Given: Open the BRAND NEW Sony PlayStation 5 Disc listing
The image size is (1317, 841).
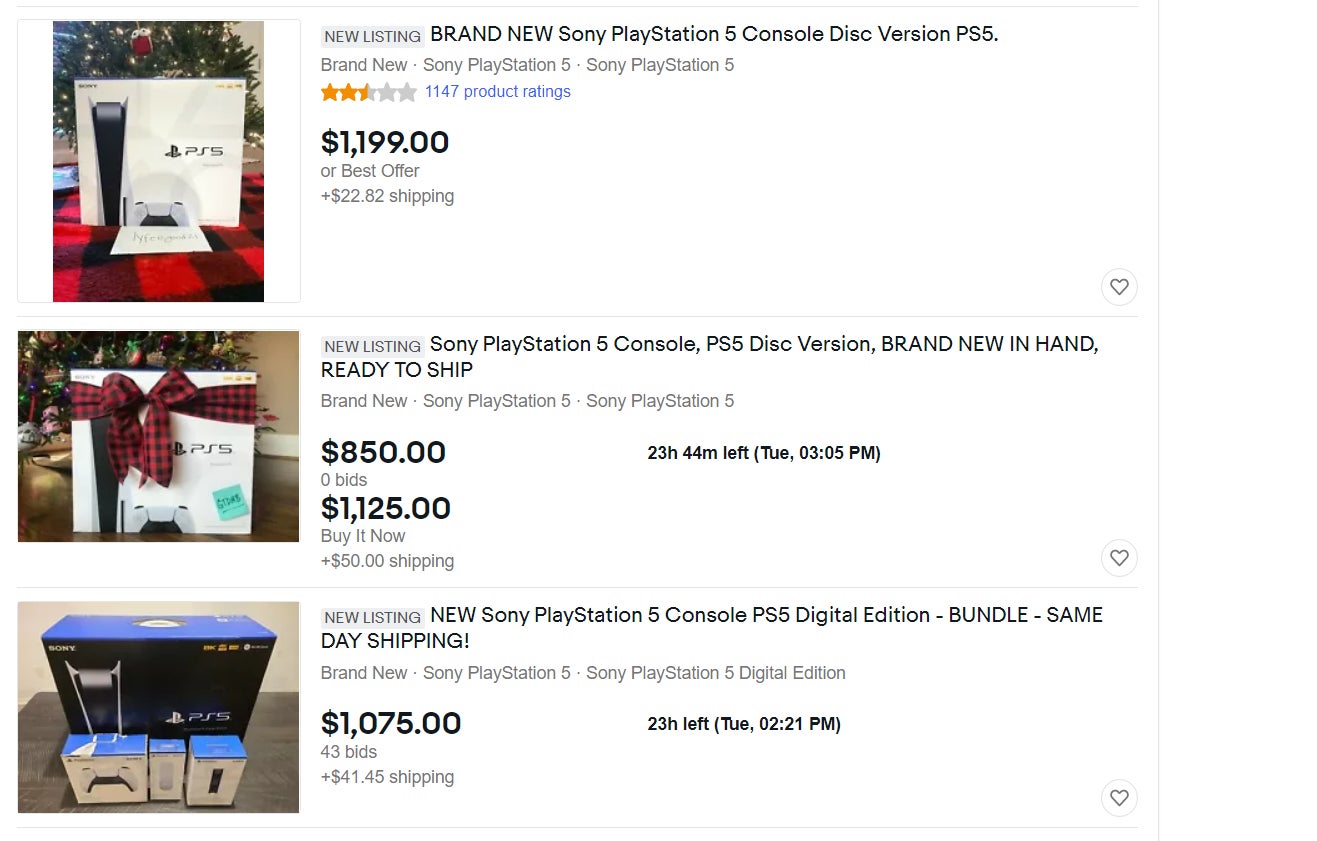Looking at the screenshot, I should [716, 34].
